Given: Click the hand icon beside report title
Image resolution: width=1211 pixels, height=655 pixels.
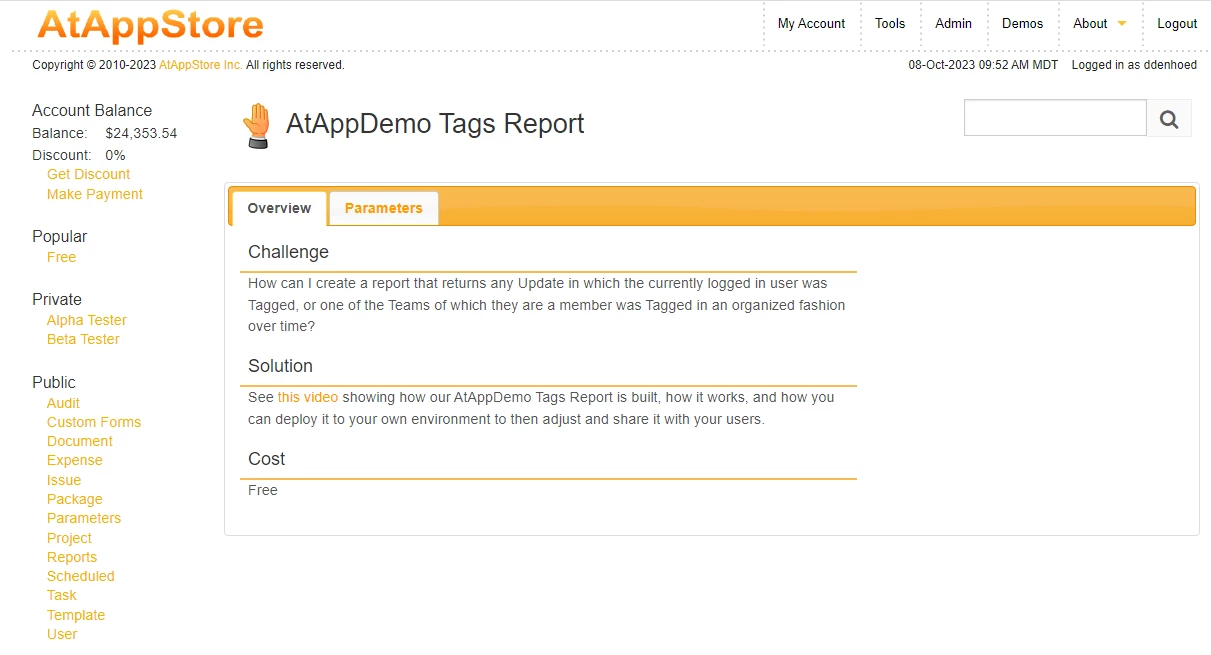Looking at the screenshot, I should click(x=257, y=125).
